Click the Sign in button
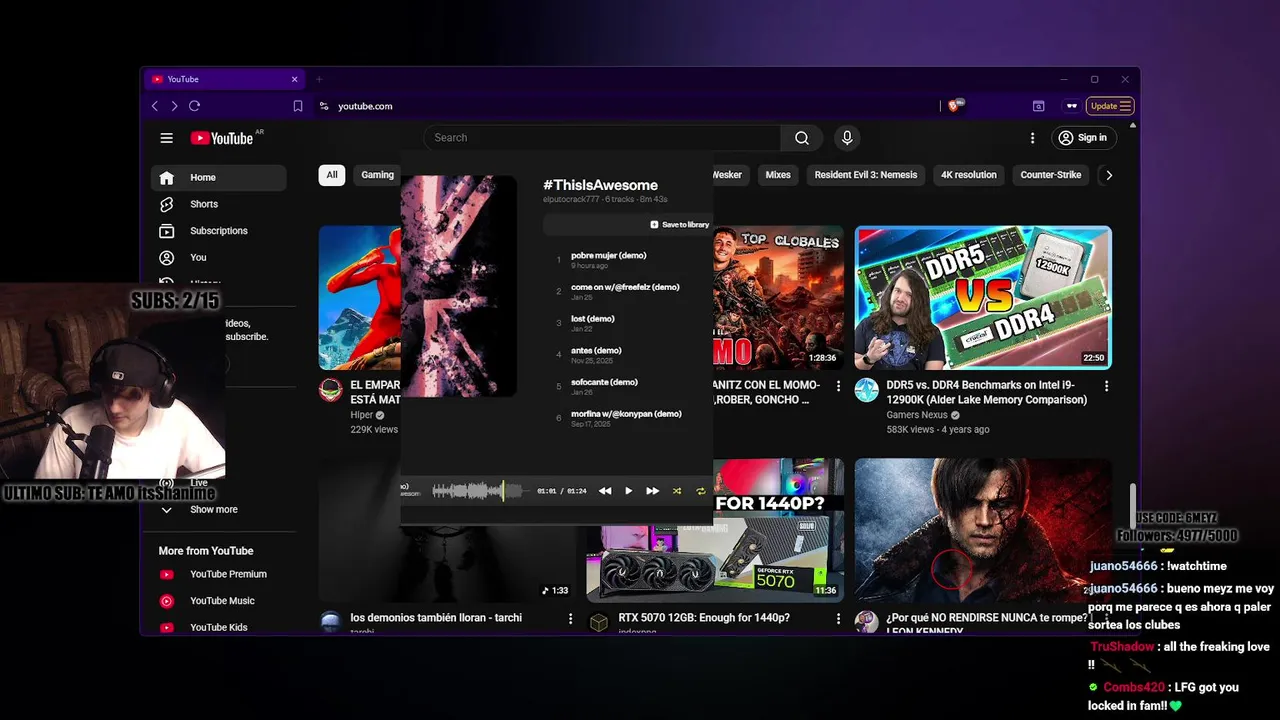The height and width of the screenshot is (720, 1280). click(x=1083, y=138)
